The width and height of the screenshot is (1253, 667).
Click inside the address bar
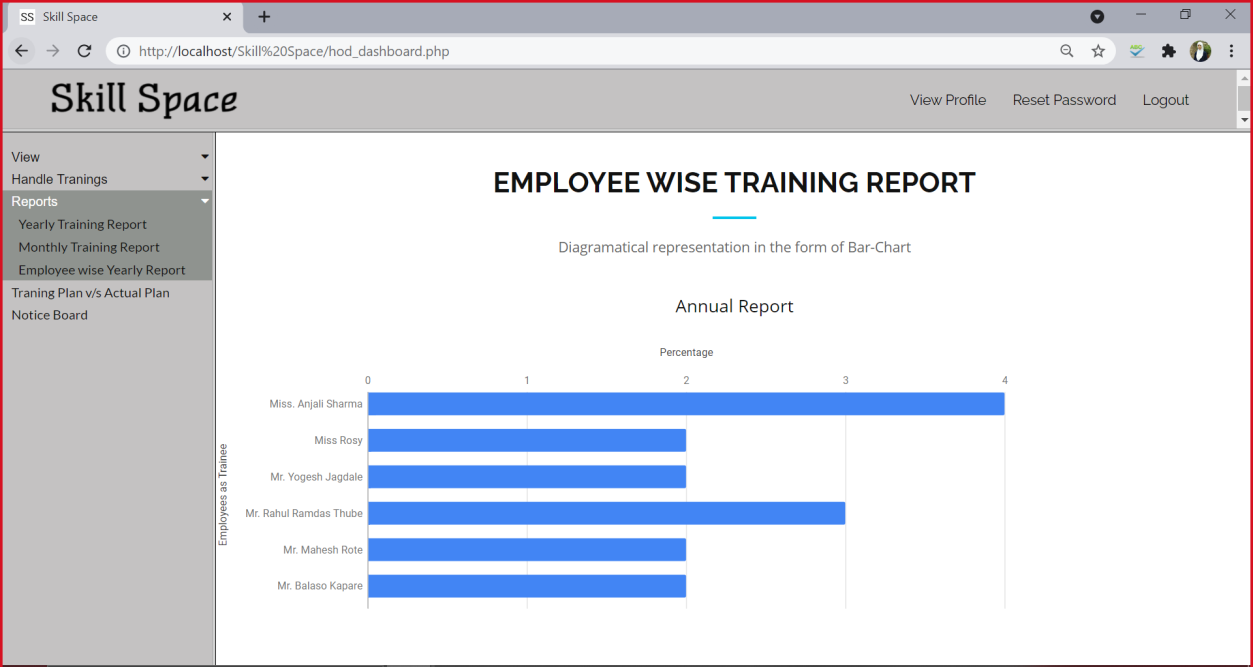[x=400, y=50]
